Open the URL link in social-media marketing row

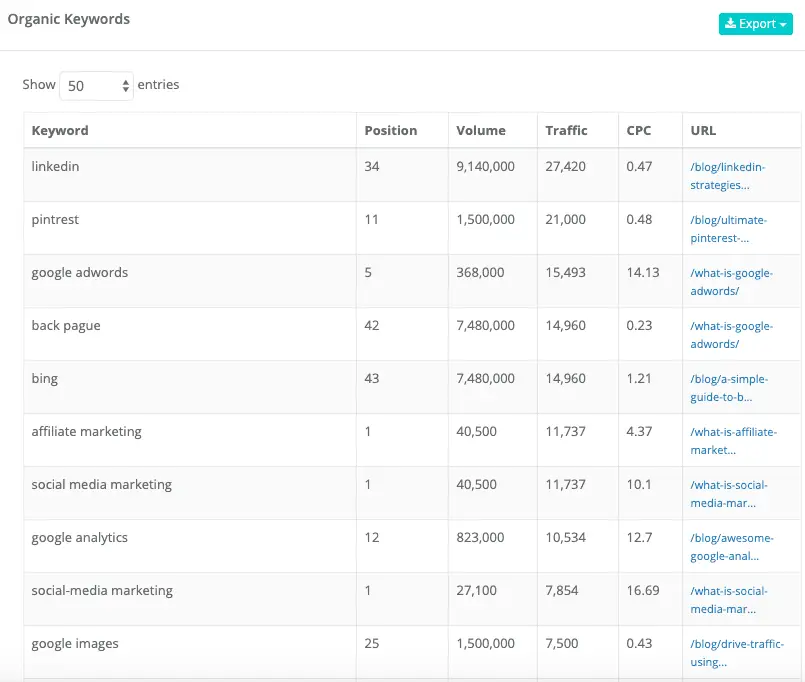coord(729,600)
